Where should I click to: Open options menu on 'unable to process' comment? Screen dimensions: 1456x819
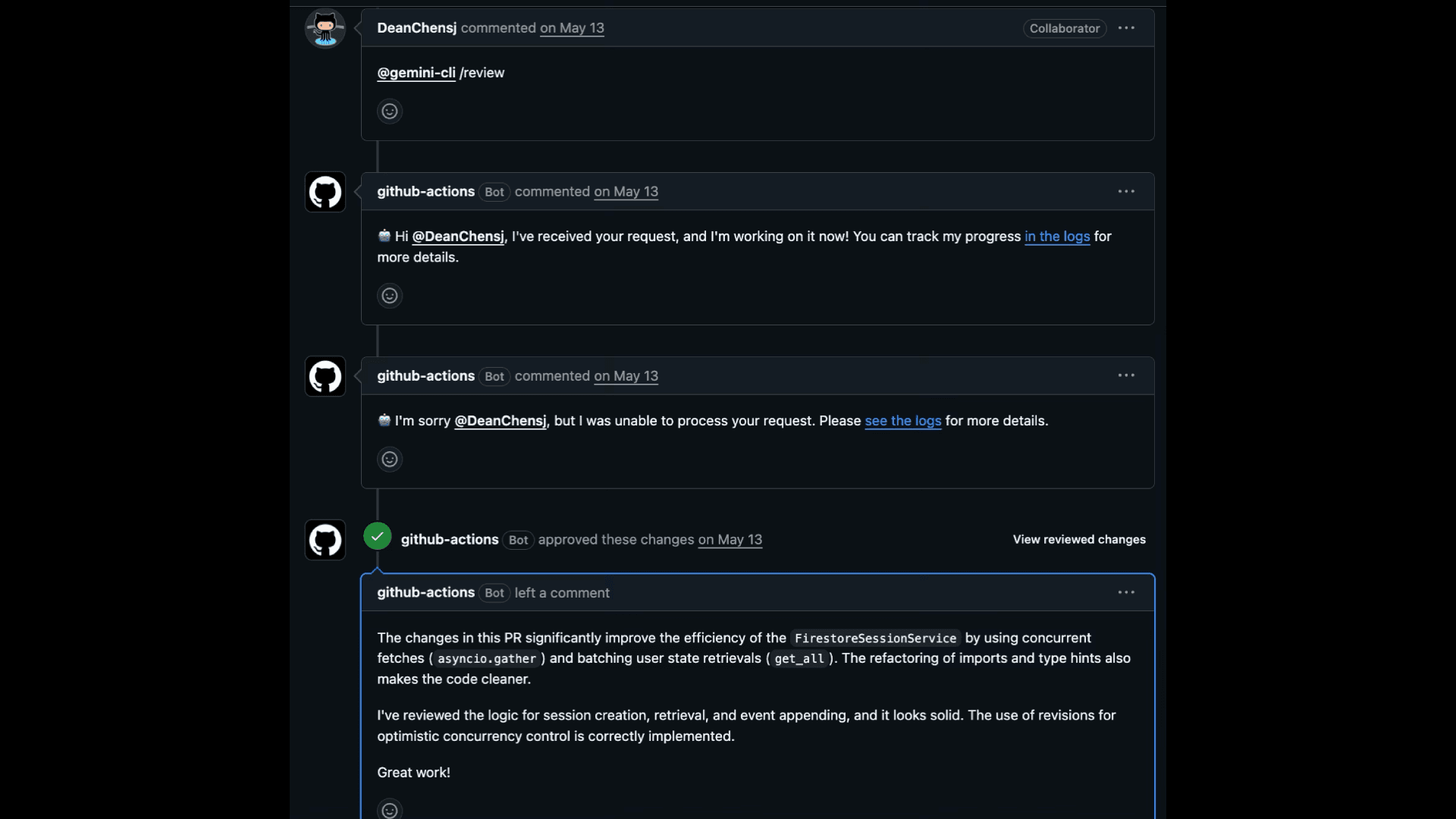(x=1126, y=376)
